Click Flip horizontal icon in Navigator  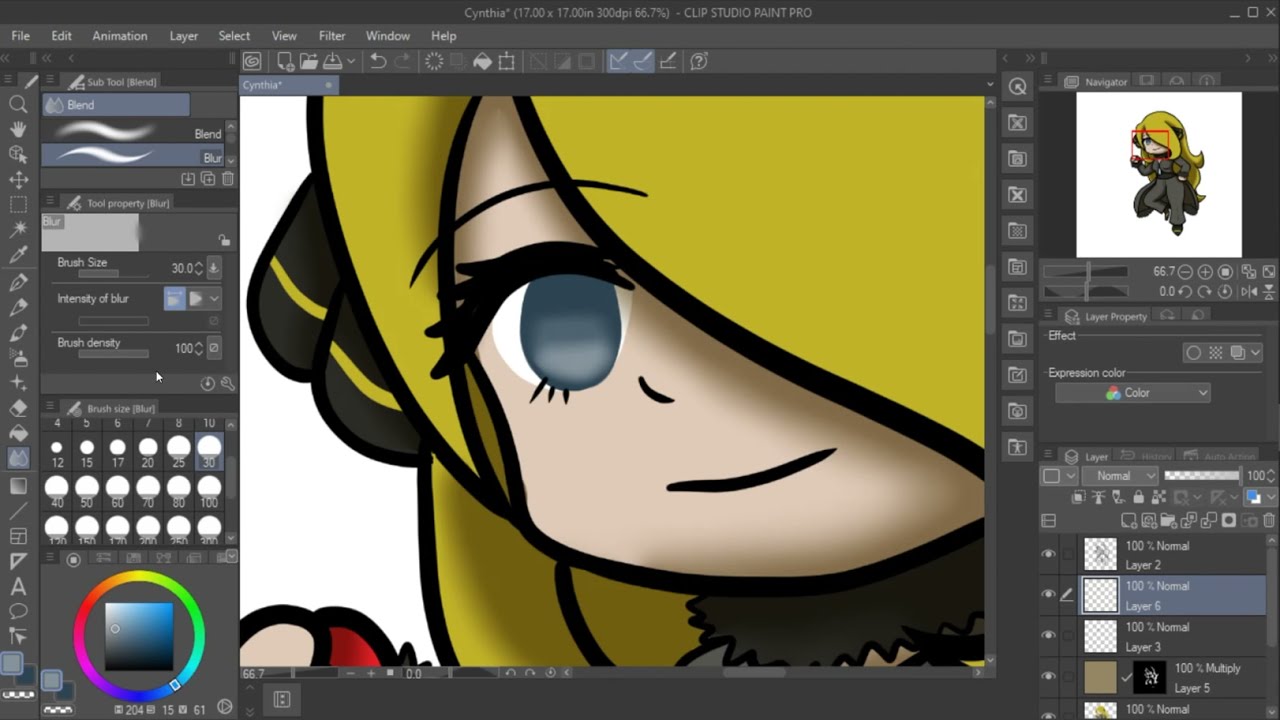tap(1249, 292)
